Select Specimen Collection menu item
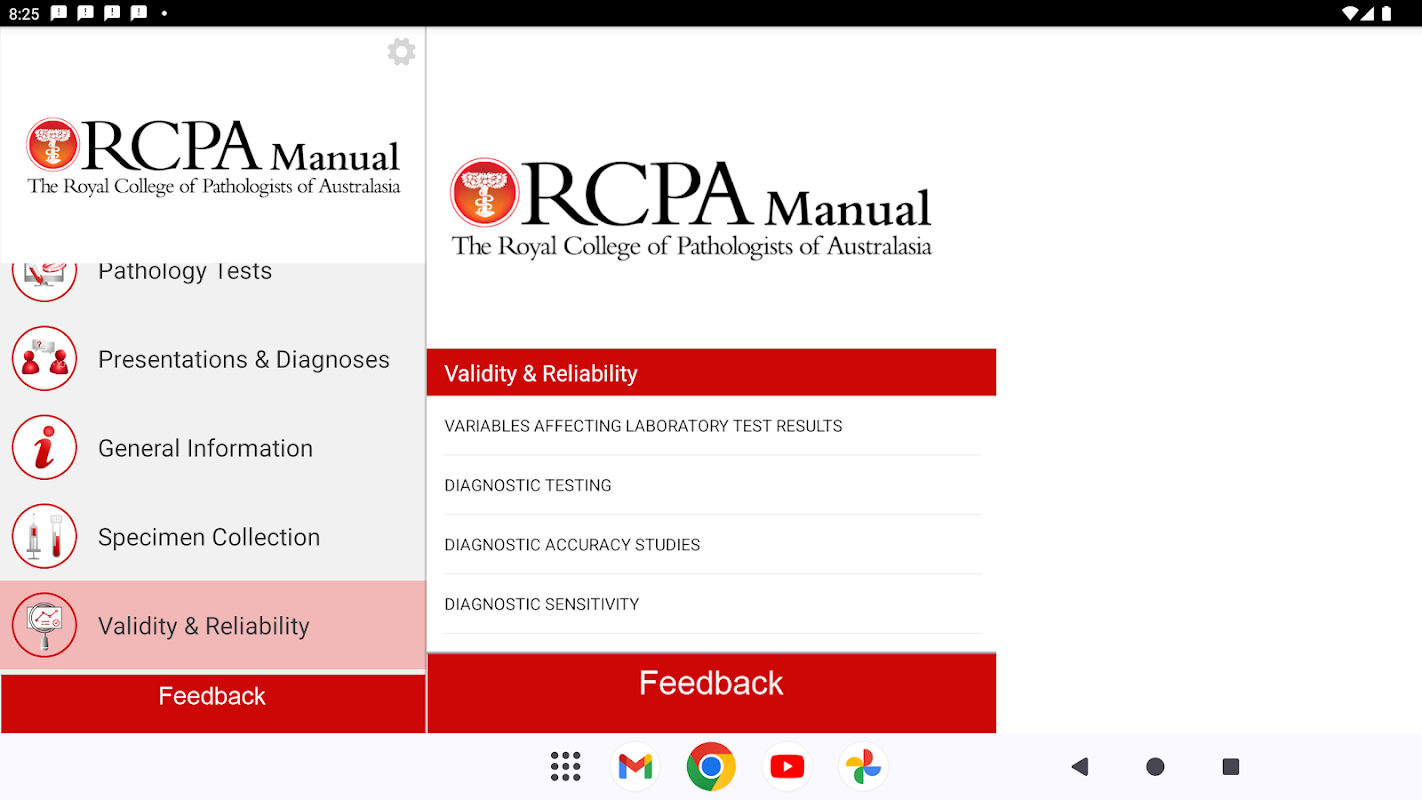Image resolution: width=1422 pixels, height=800 pixels. pyautogui.click(x=213, y=537)
